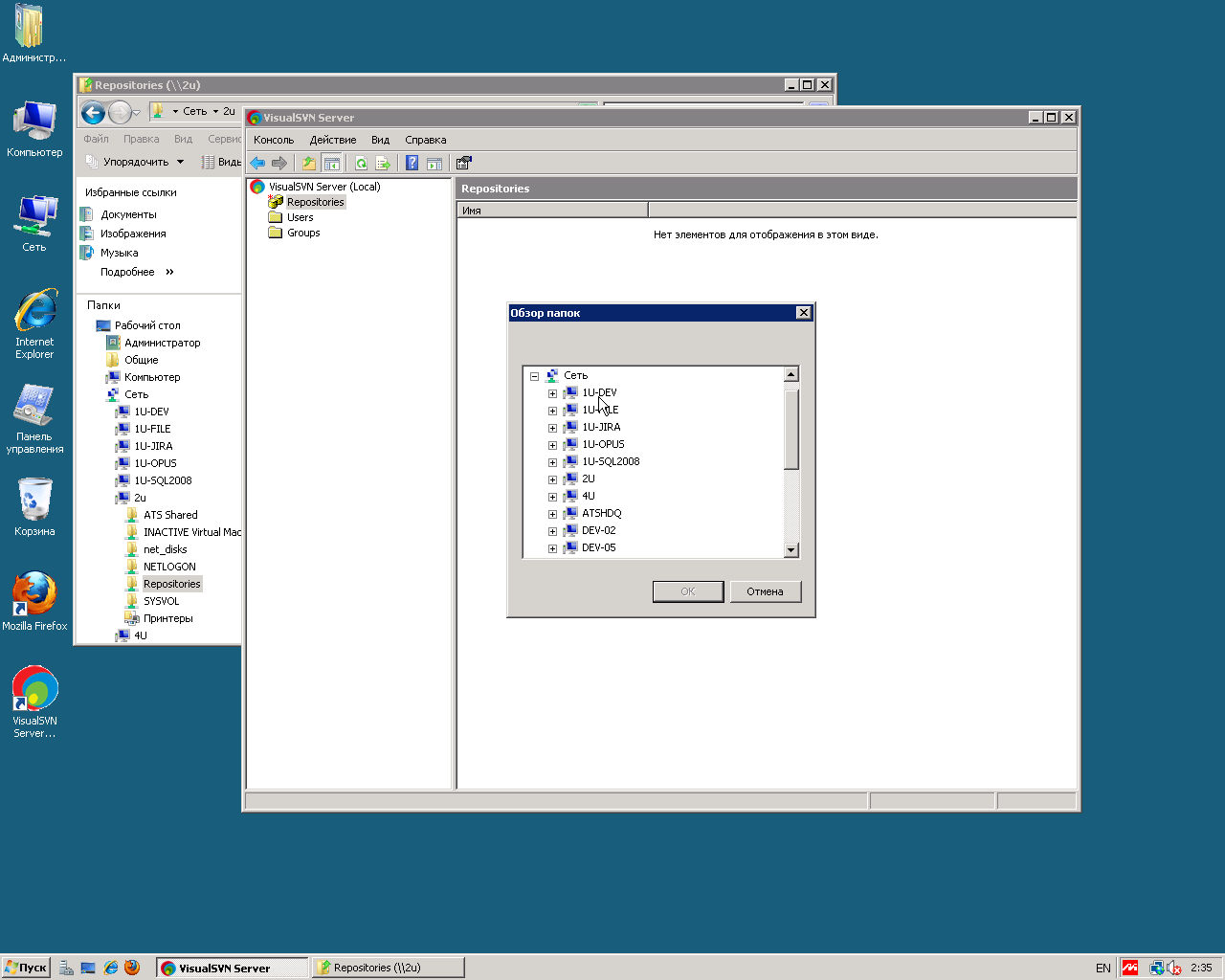
Task: Select Groups node in VisualSVN console tree
Action: click(x=303, y=233)
